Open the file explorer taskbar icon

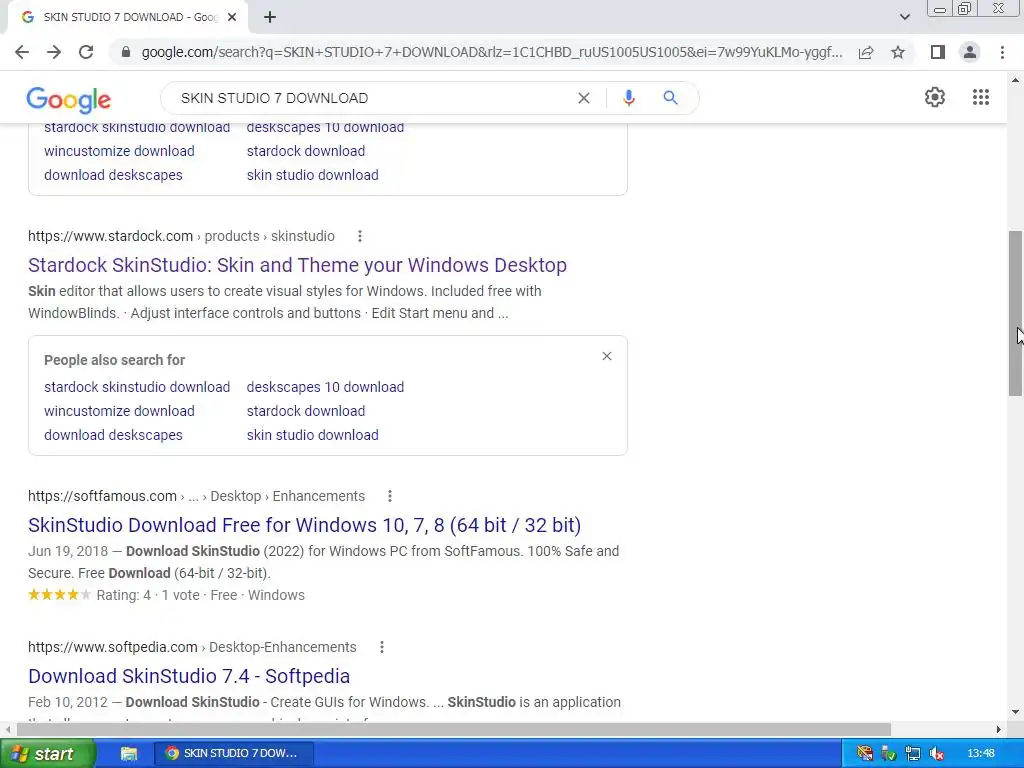tap(129, 754)
